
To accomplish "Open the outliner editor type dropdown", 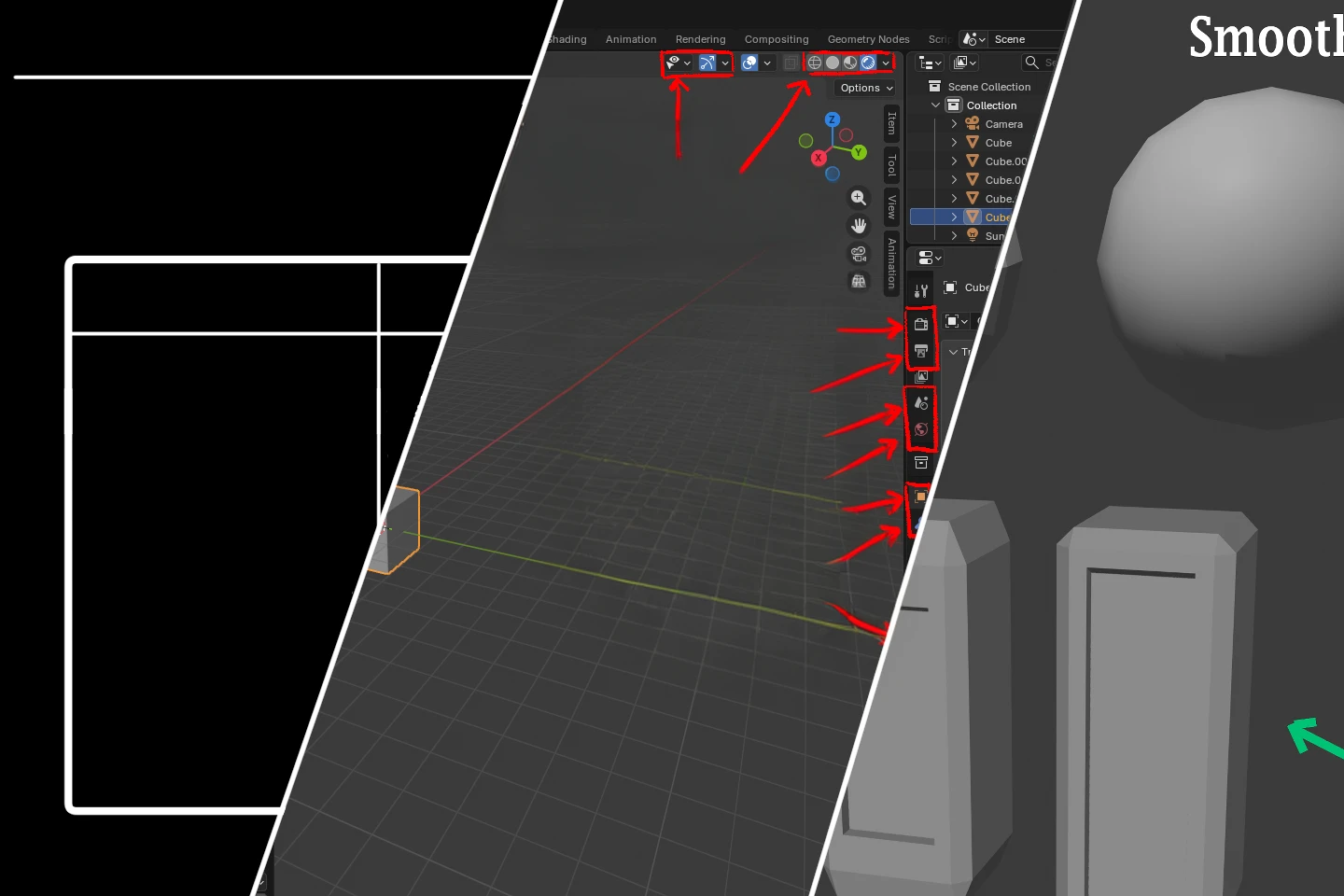I will [x=930, y=63].
